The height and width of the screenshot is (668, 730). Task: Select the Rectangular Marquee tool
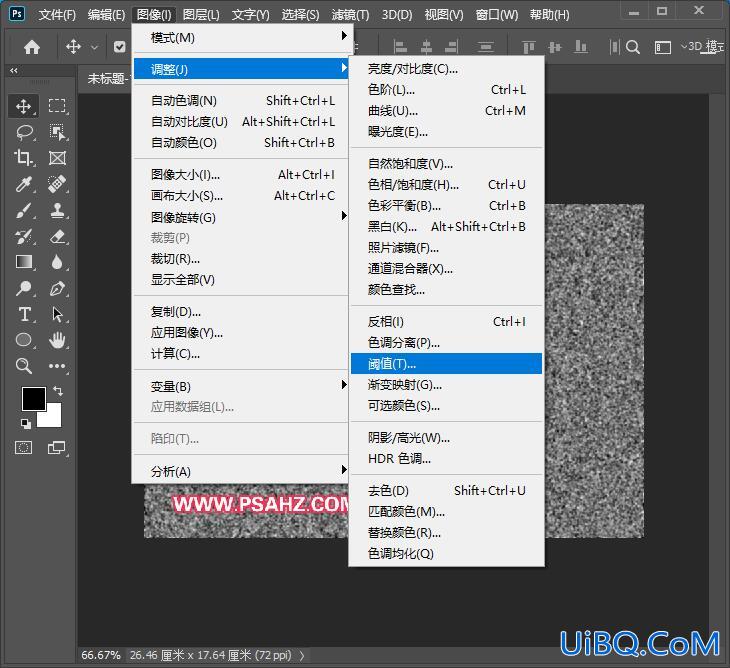(57, 106)
